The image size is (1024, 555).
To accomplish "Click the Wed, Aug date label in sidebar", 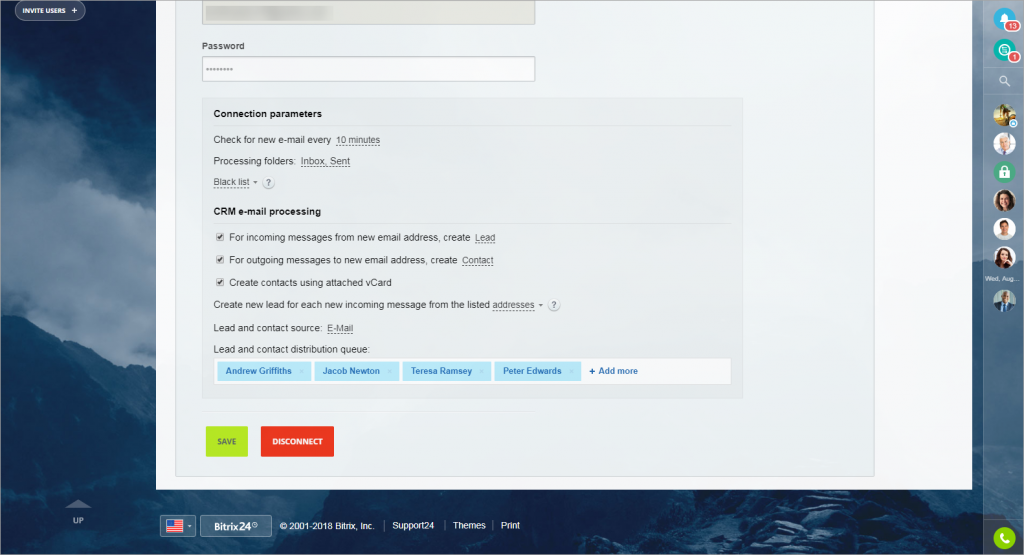I will 1001,279.
